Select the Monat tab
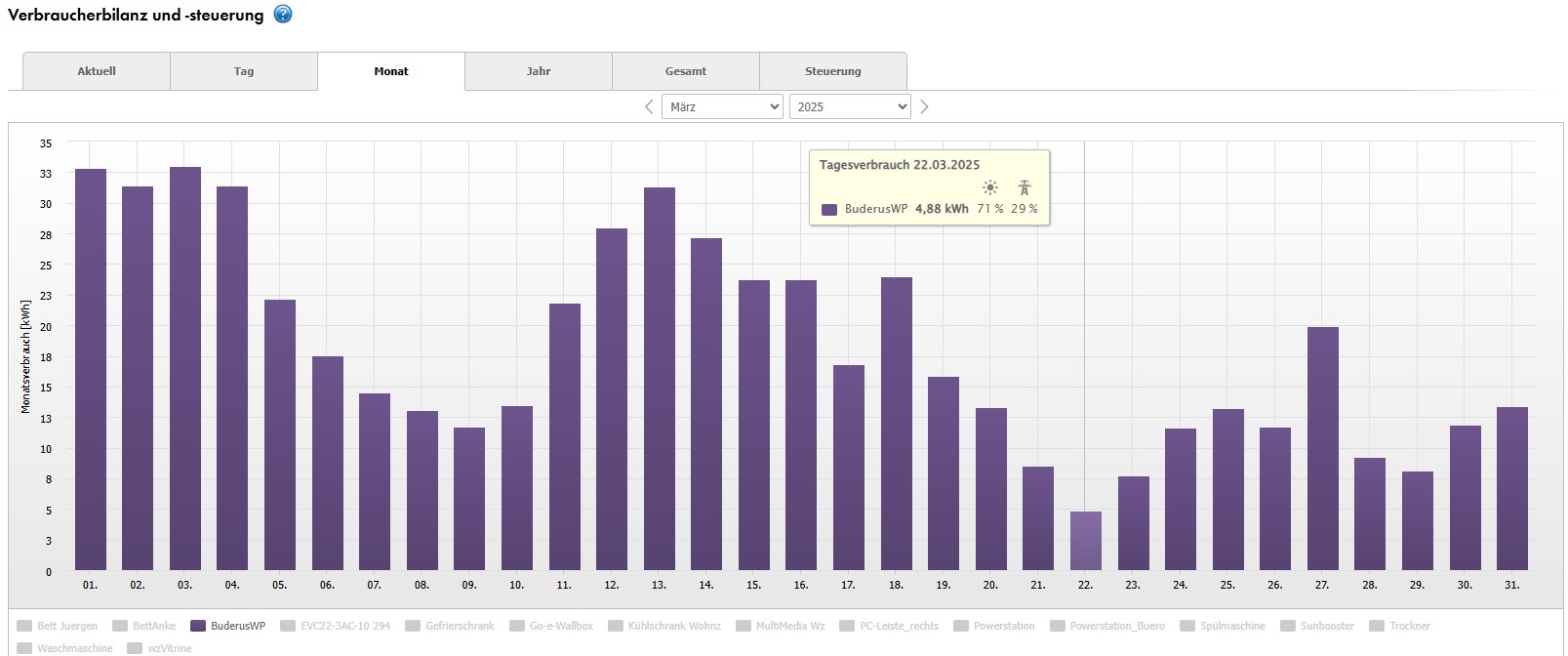The image size is (1568, 656). 391,71
